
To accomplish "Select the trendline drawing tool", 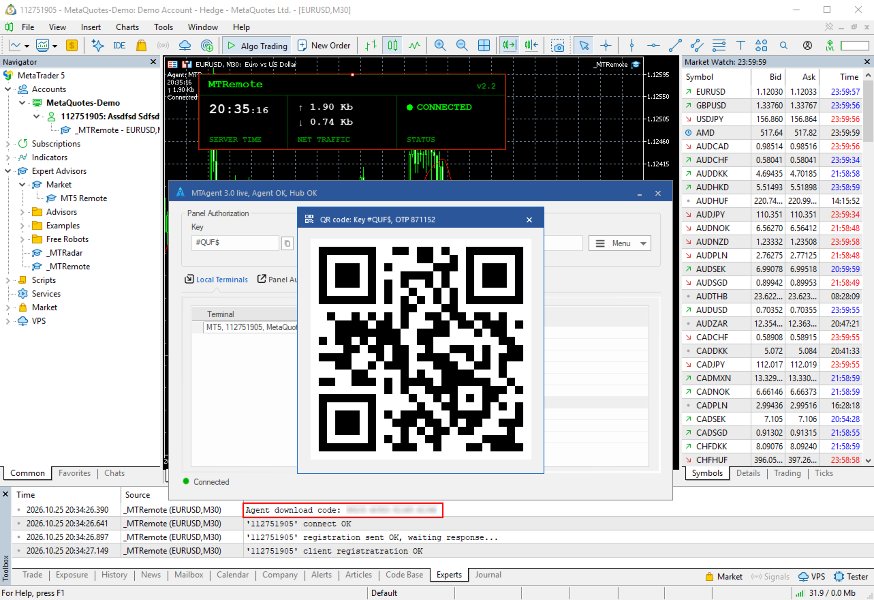I will pyautogui.click(x=675, y=45).
